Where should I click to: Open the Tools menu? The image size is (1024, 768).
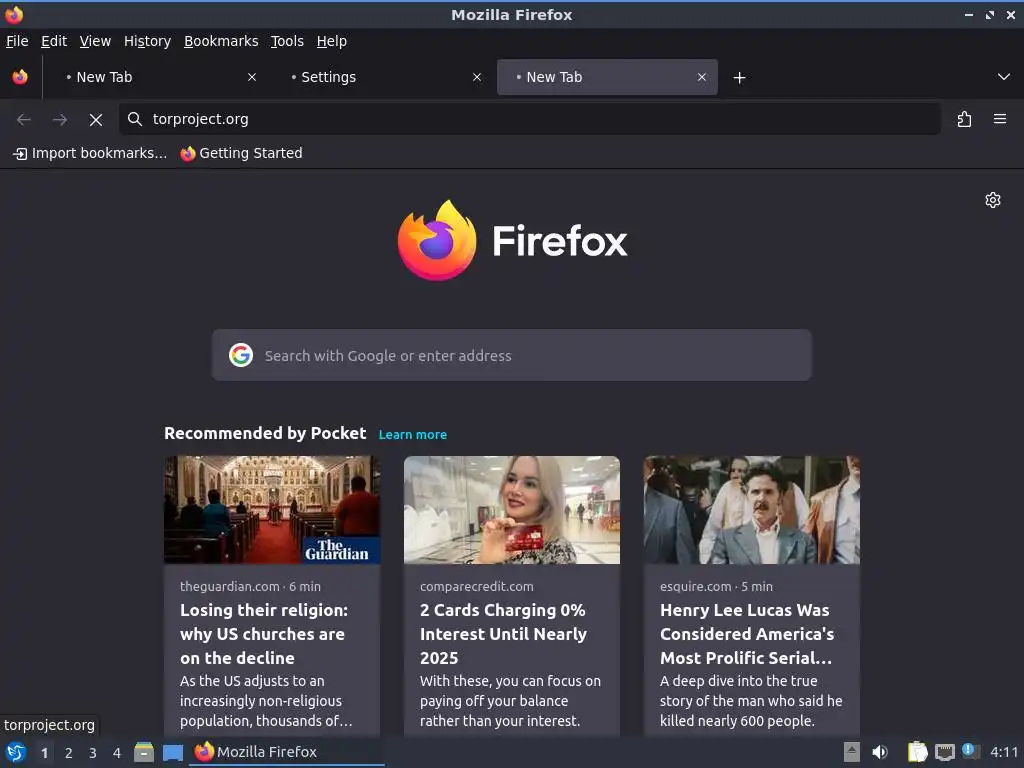click(x=287, y=41)
